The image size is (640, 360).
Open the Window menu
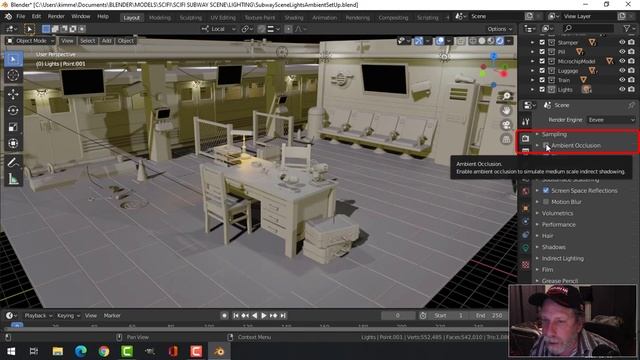(x=80, y=16)
